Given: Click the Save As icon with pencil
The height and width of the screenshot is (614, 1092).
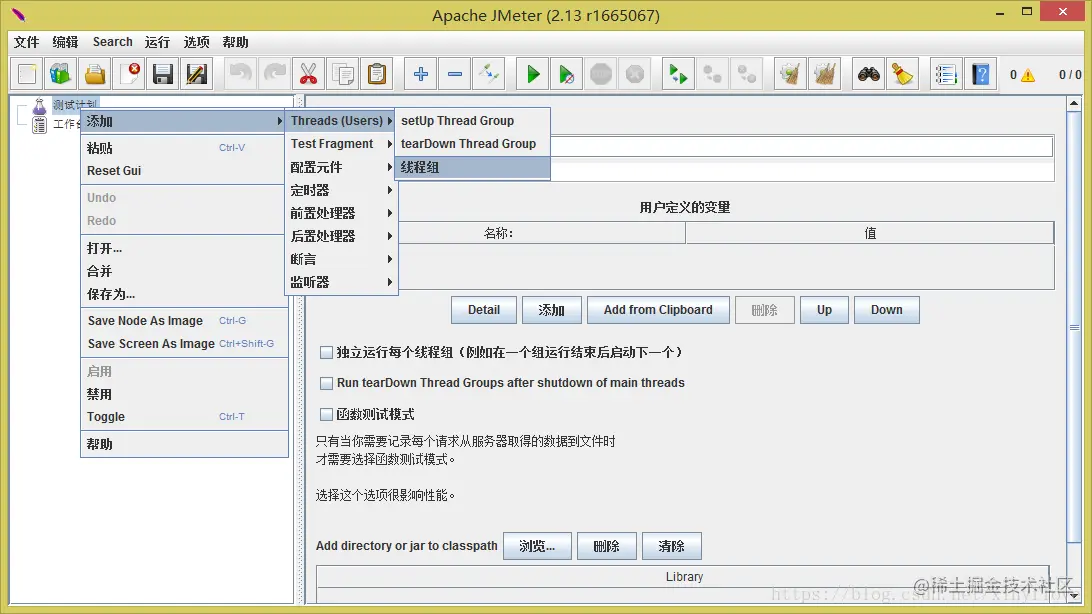Looking at the screenshot, I should click(197, 74).
